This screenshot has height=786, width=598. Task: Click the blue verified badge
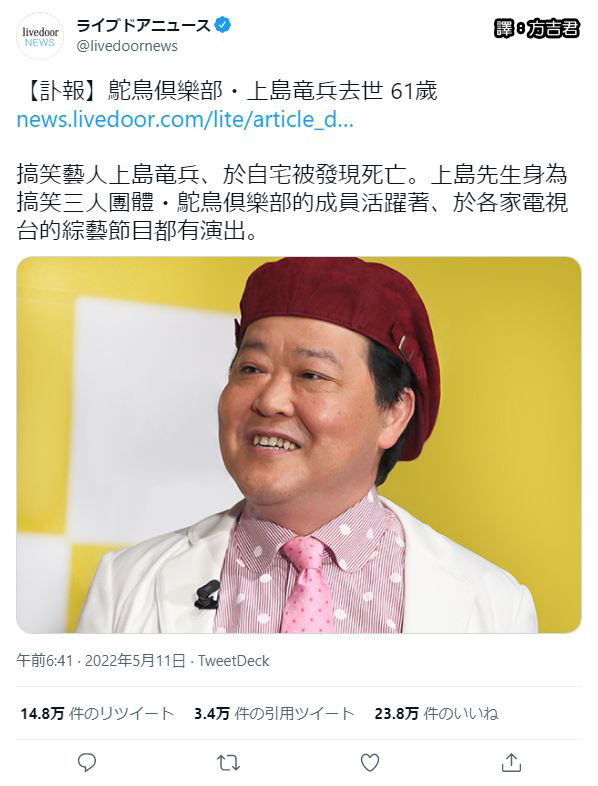223,25
